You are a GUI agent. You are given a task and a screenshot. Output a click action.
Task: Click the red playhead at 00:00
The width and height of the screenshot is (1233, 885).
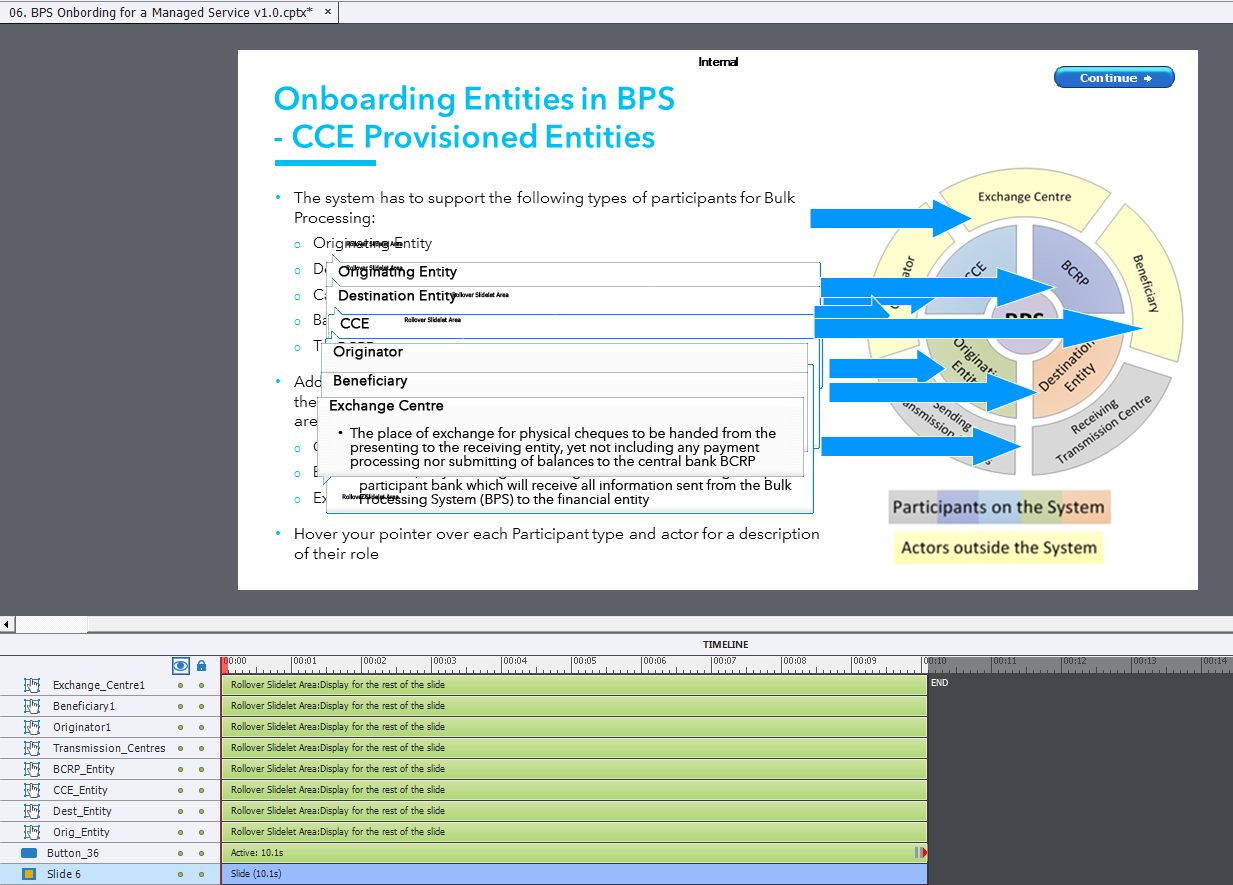[226, 662]
